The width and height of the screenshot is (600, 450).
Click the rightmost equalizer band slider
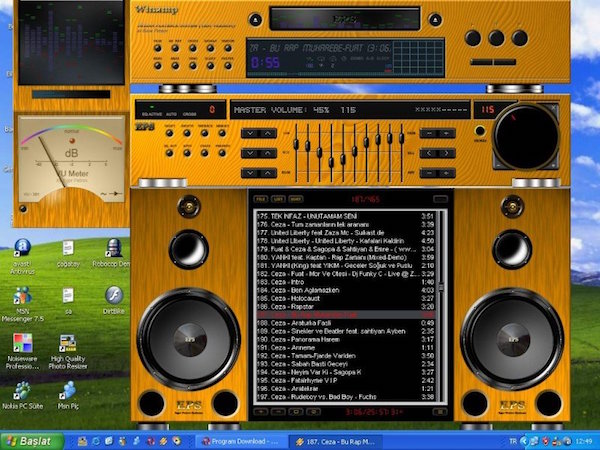[401, 138]
